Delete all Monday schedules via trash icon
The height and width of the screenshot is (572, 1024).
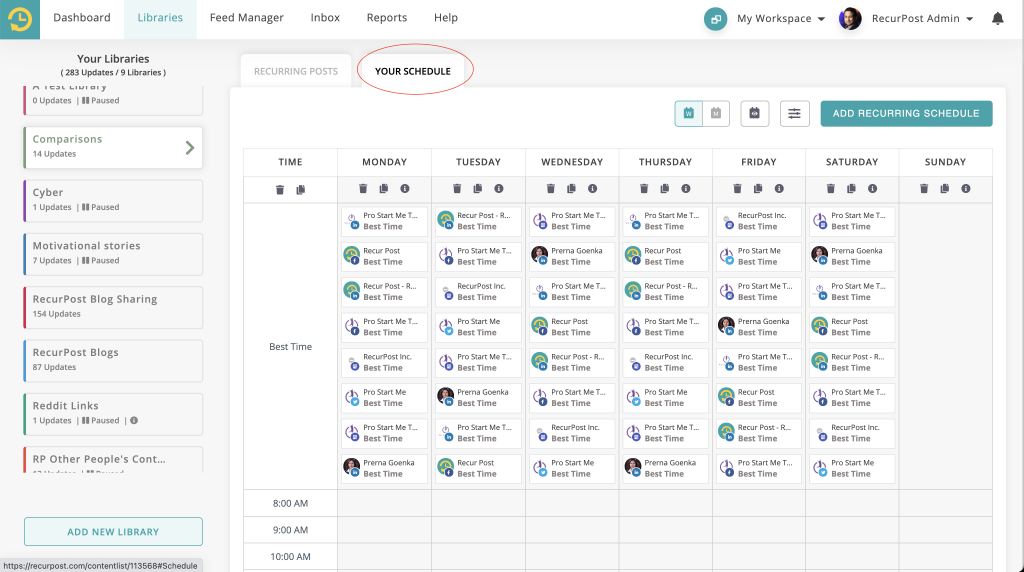coord(363,189)
